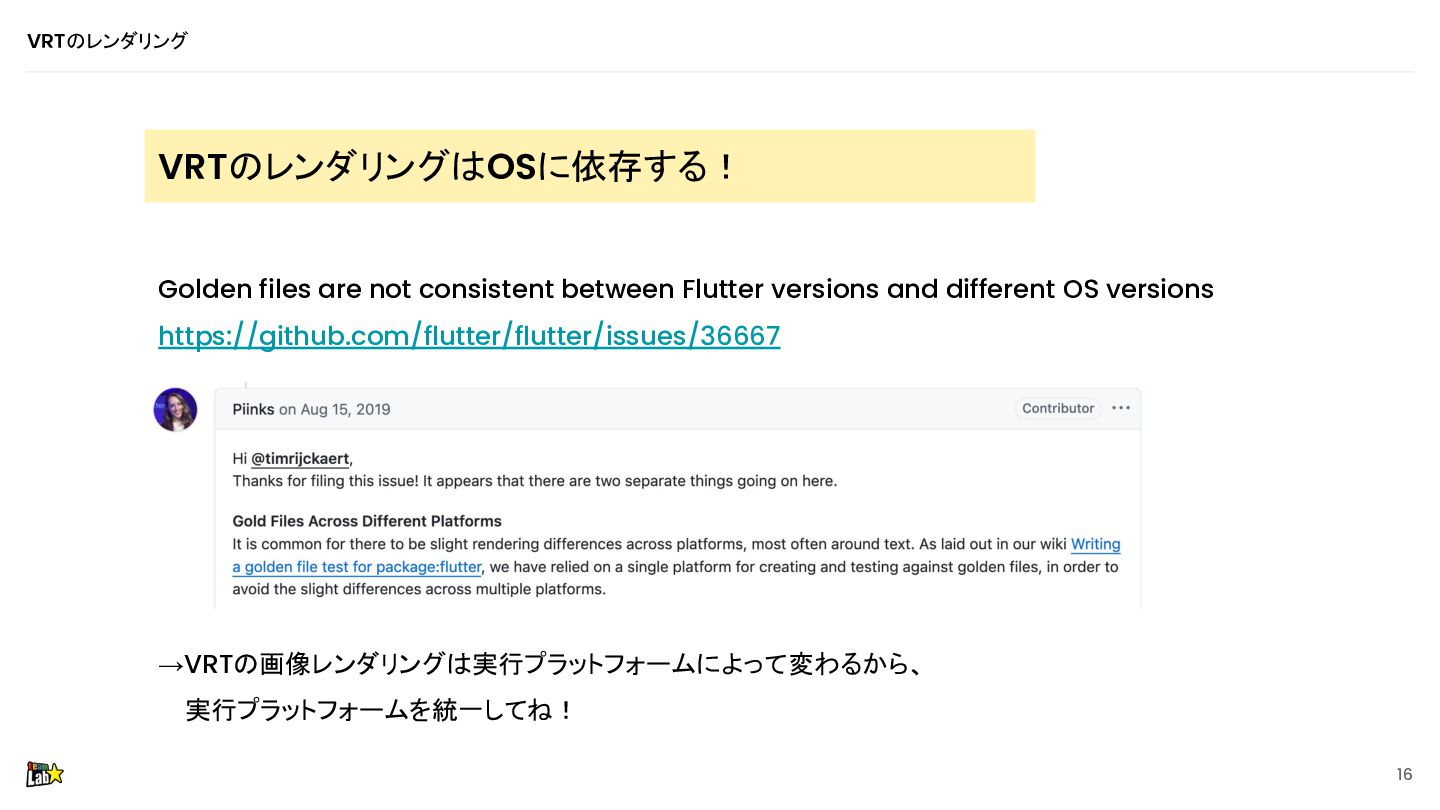
Task: Open the Writing a golden file test wiki link
Action: click(676, 556)
